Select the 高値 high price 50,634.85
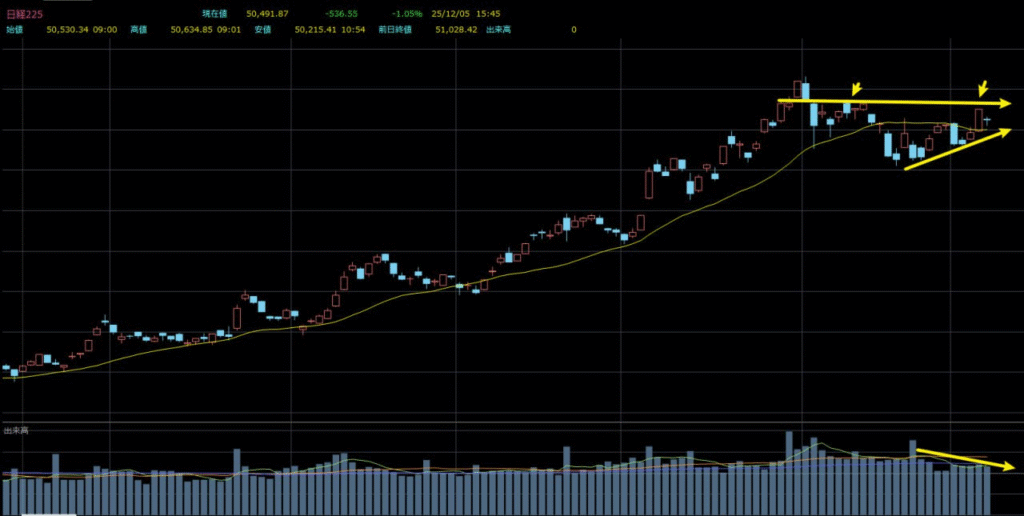 190,30
